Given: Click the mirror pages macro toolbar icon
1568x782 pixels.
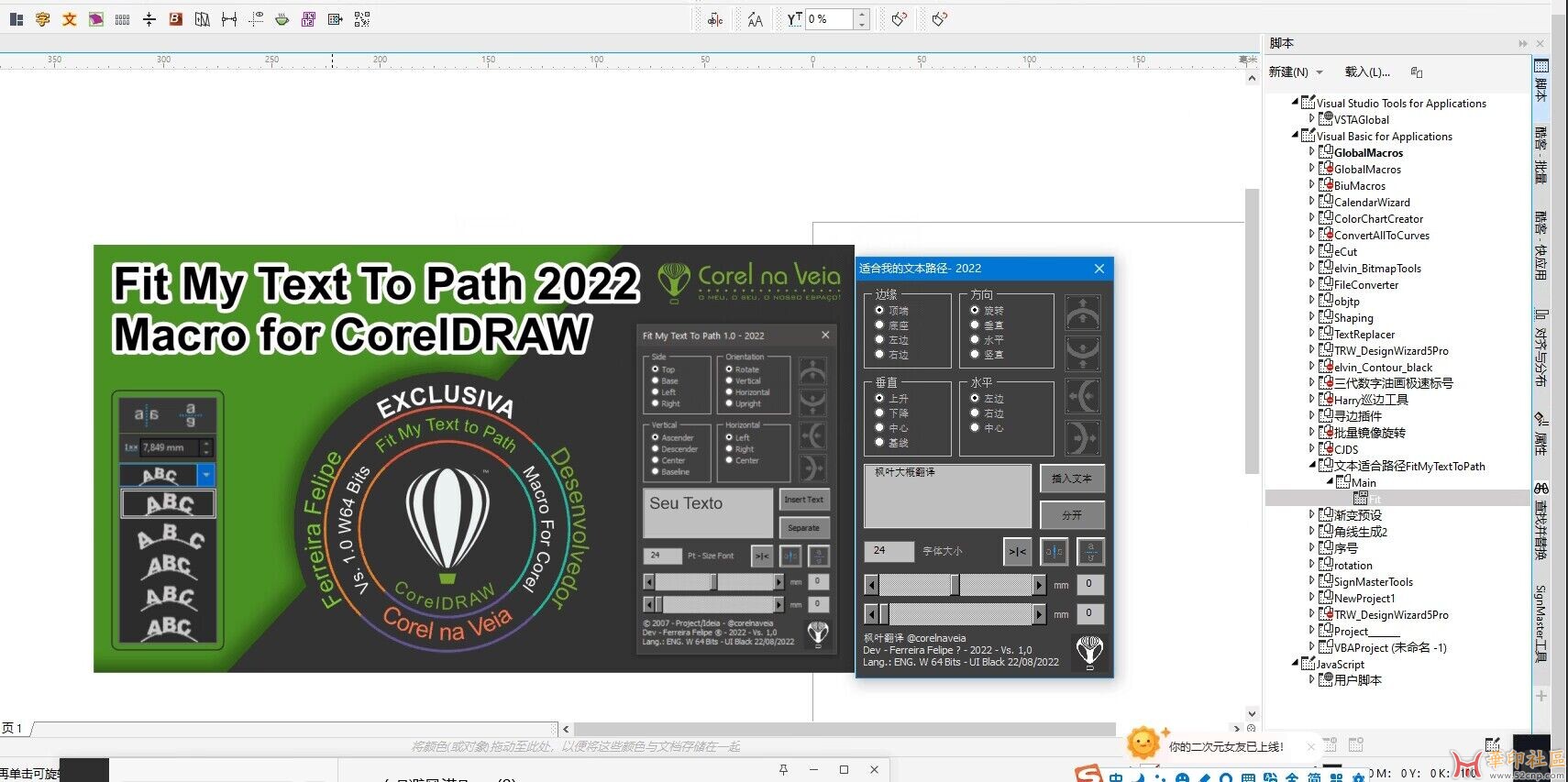Looking at the screenshot, I should tap(202, 19).
